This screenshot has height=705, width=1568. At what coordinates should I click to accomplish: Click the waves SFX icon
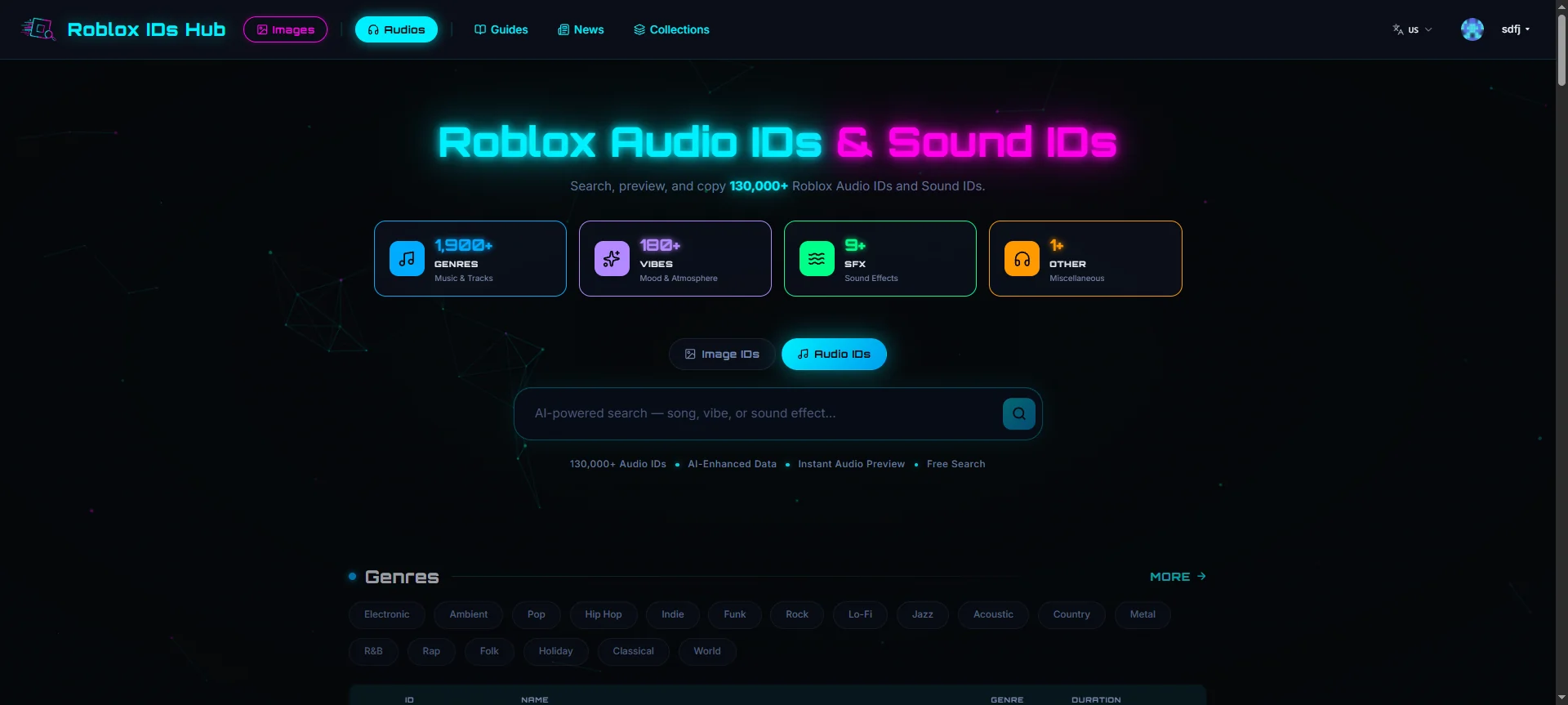(817, 259)
